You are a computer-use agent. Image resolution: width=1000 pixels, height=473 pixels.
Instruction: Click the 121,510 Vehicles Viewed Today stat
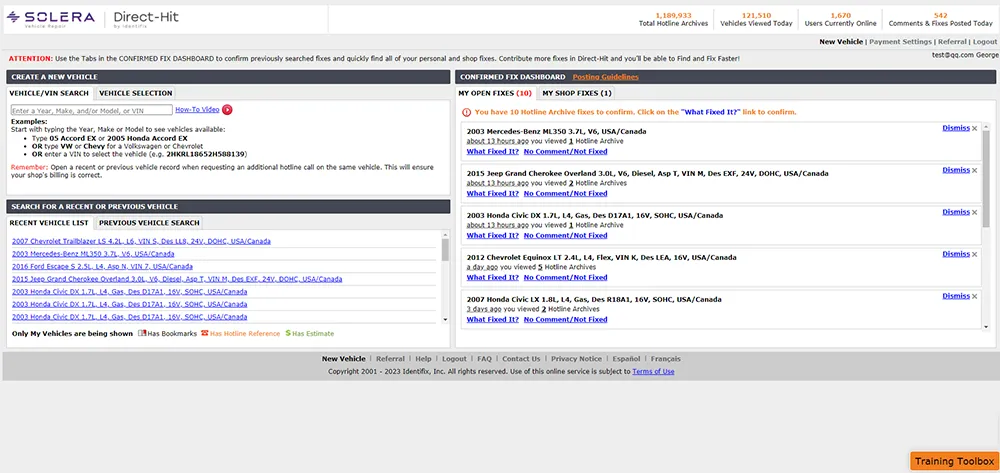(x=756, y=19)
